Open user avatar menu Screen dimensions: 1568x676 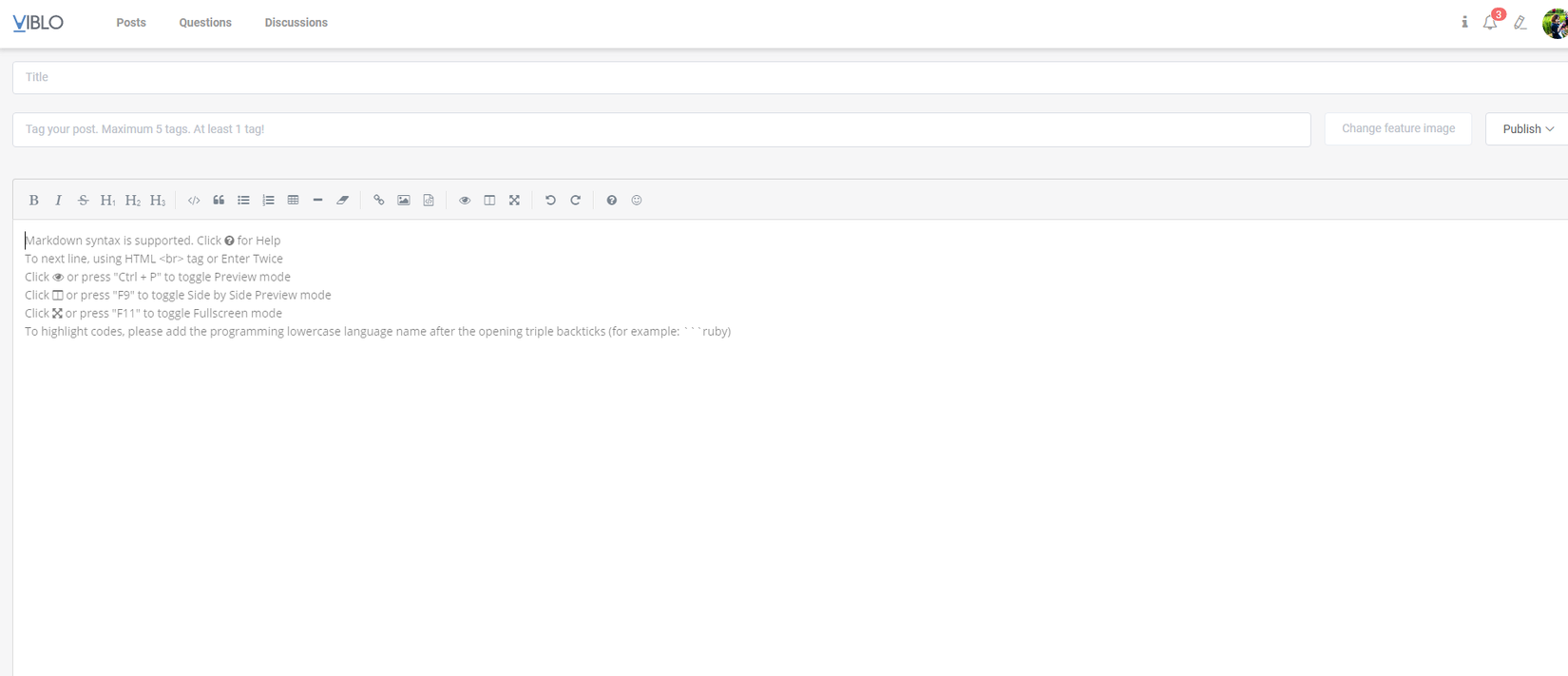click(1556, 23)
